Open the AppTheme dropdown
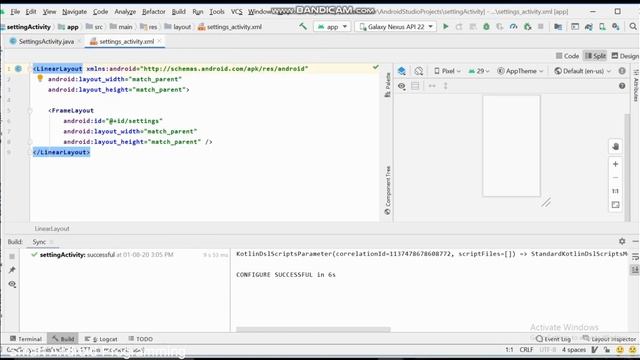Screen dimensions: 640x360 (x=520, y=71)
